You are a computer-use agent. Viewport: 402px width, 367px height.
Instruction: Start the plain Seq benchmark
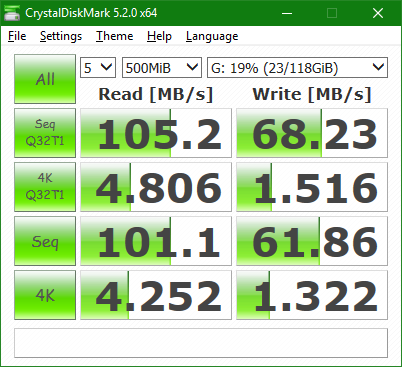(45, 241)
